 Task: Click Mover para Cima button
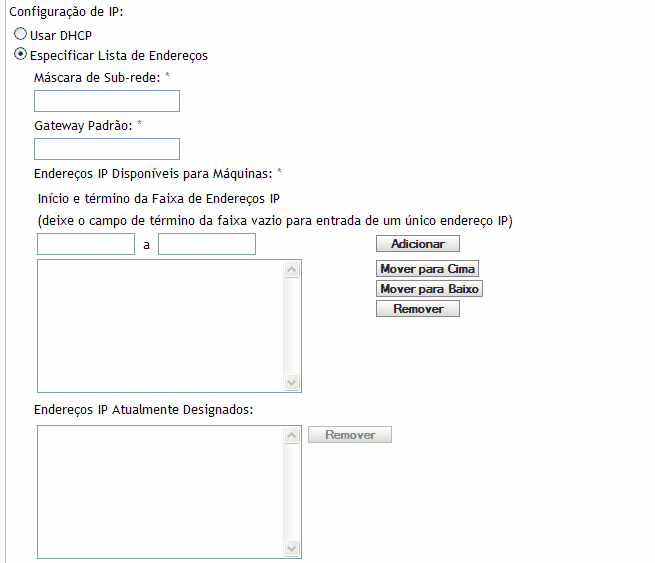[x=427, y=269]
